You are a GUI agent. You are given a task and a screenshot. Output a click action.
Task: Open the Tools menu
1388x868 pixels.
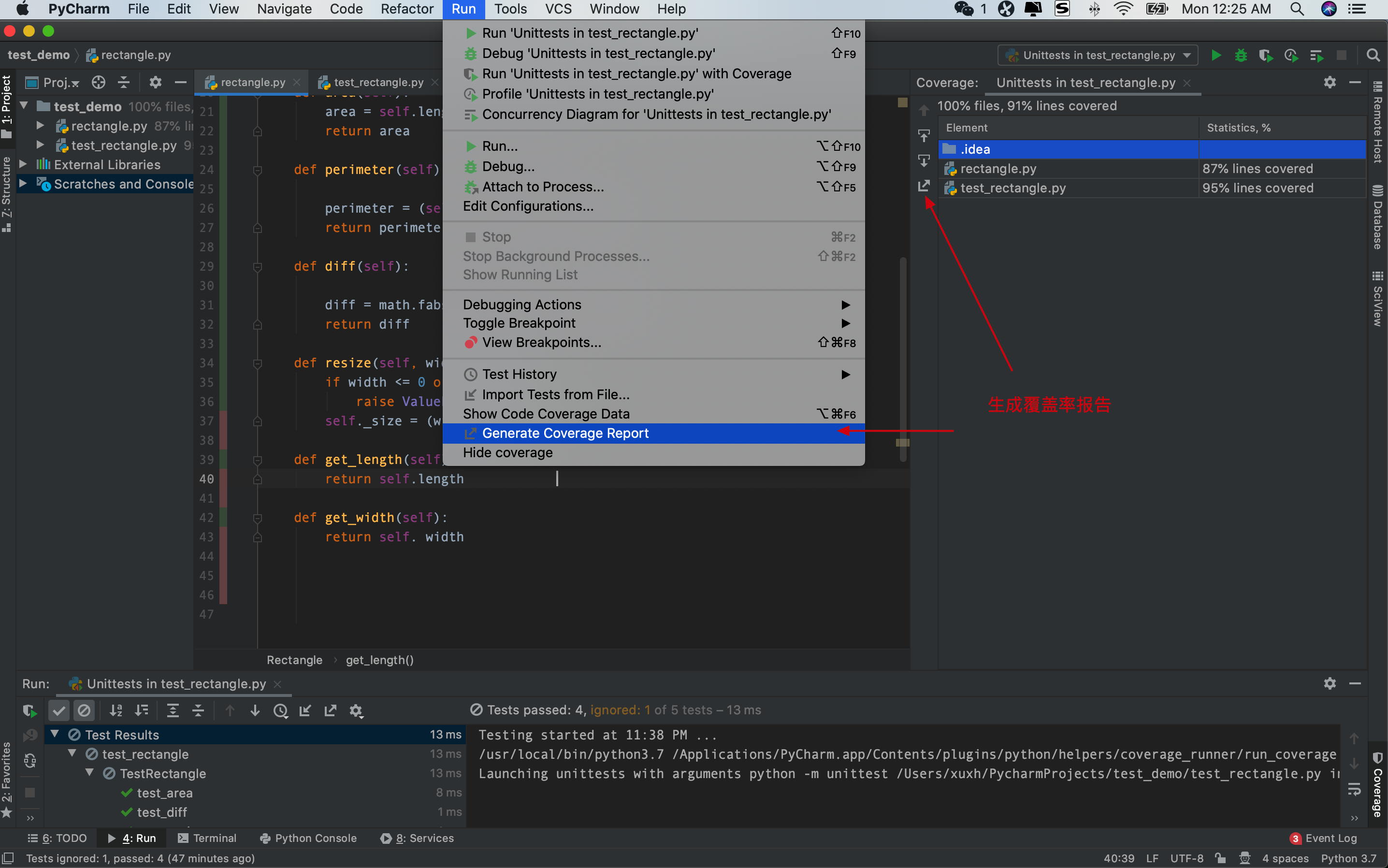(x=510, y=9)
